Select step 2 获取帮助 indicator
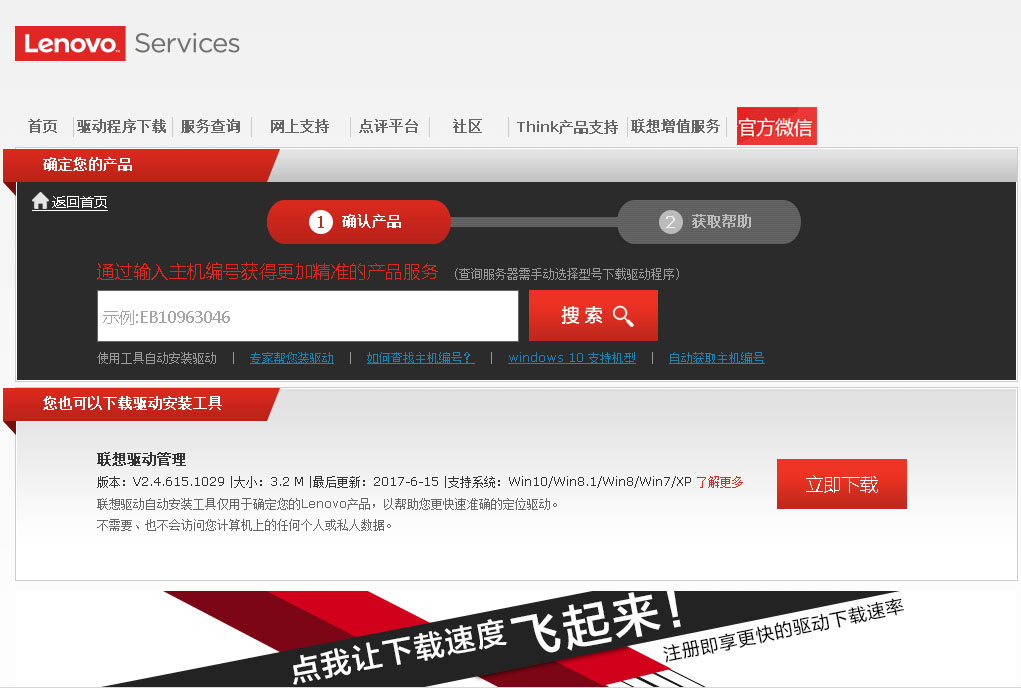This screenshot has height=688, width=1021. (708, 222)
